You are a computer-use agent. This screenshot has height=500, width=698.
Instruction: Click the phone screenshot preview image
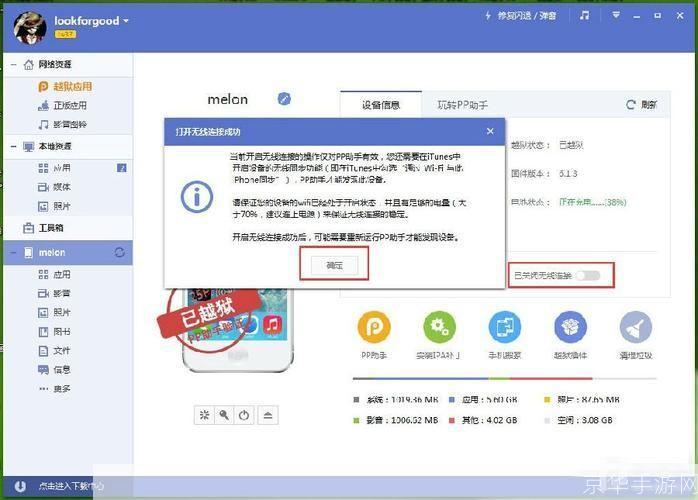[x=239, y=330]
